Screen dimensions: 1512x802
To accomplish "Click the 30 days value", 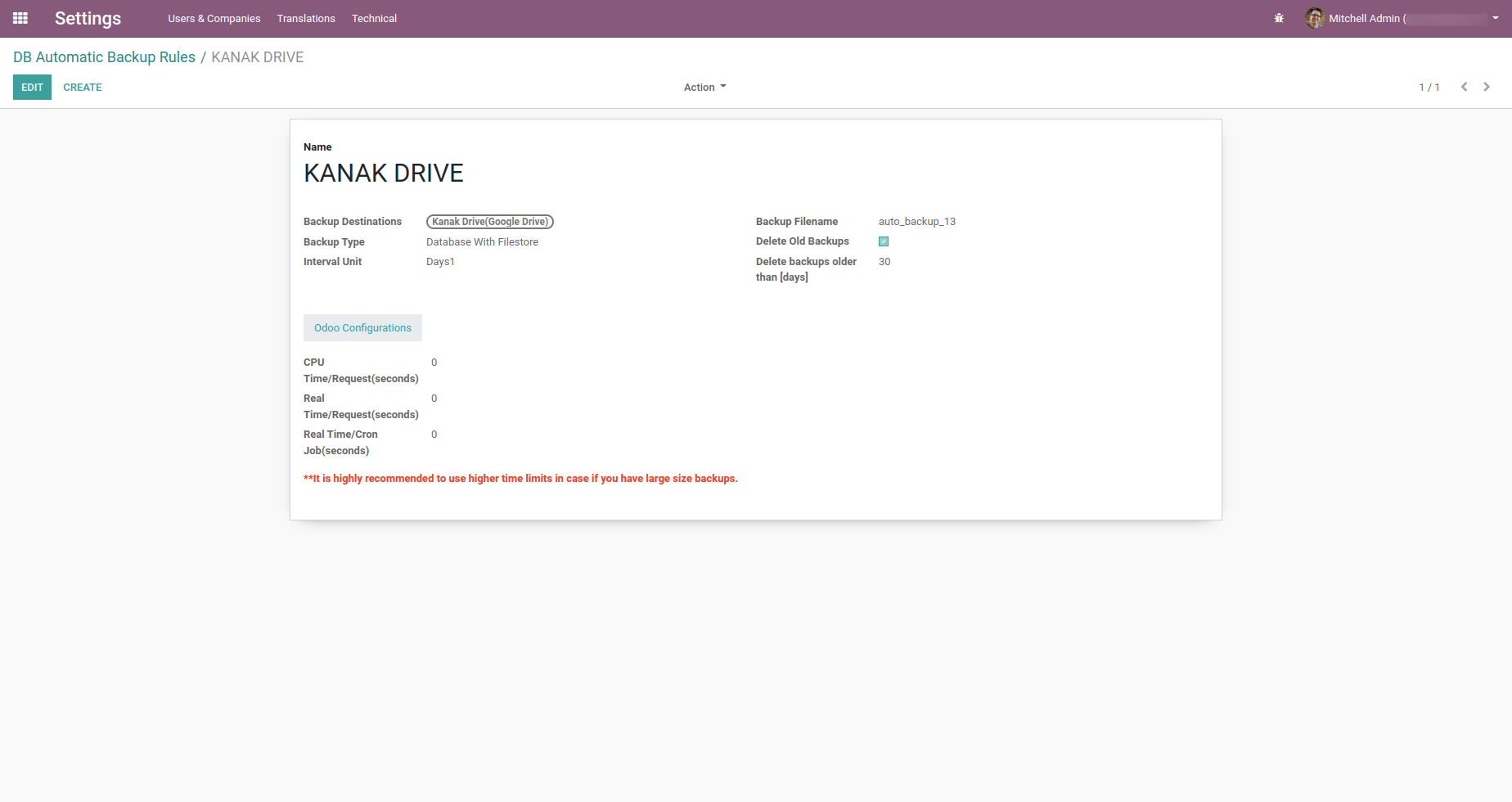I will pos(884,262).
